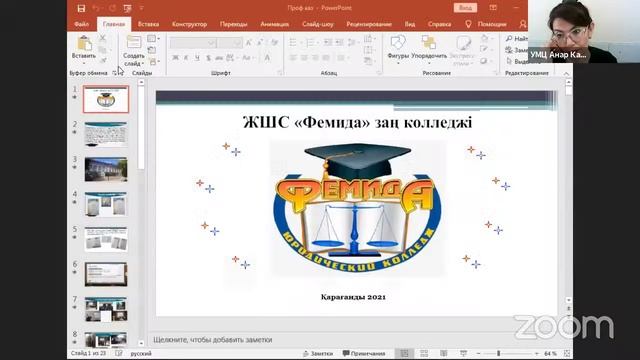Redo action in quick access toolbar

tap(112, 8)
